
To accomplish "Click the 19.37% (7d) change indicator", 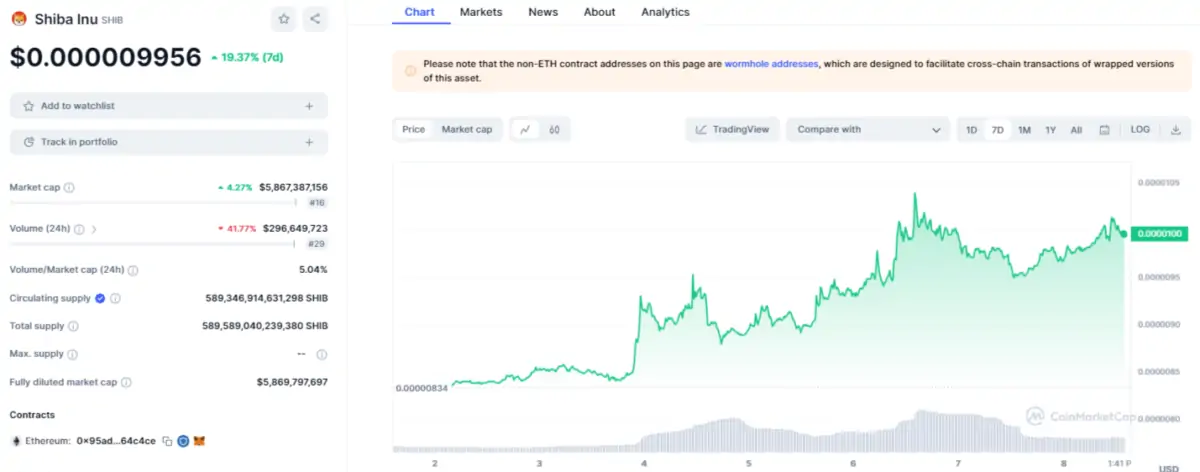I will [245, 59].
